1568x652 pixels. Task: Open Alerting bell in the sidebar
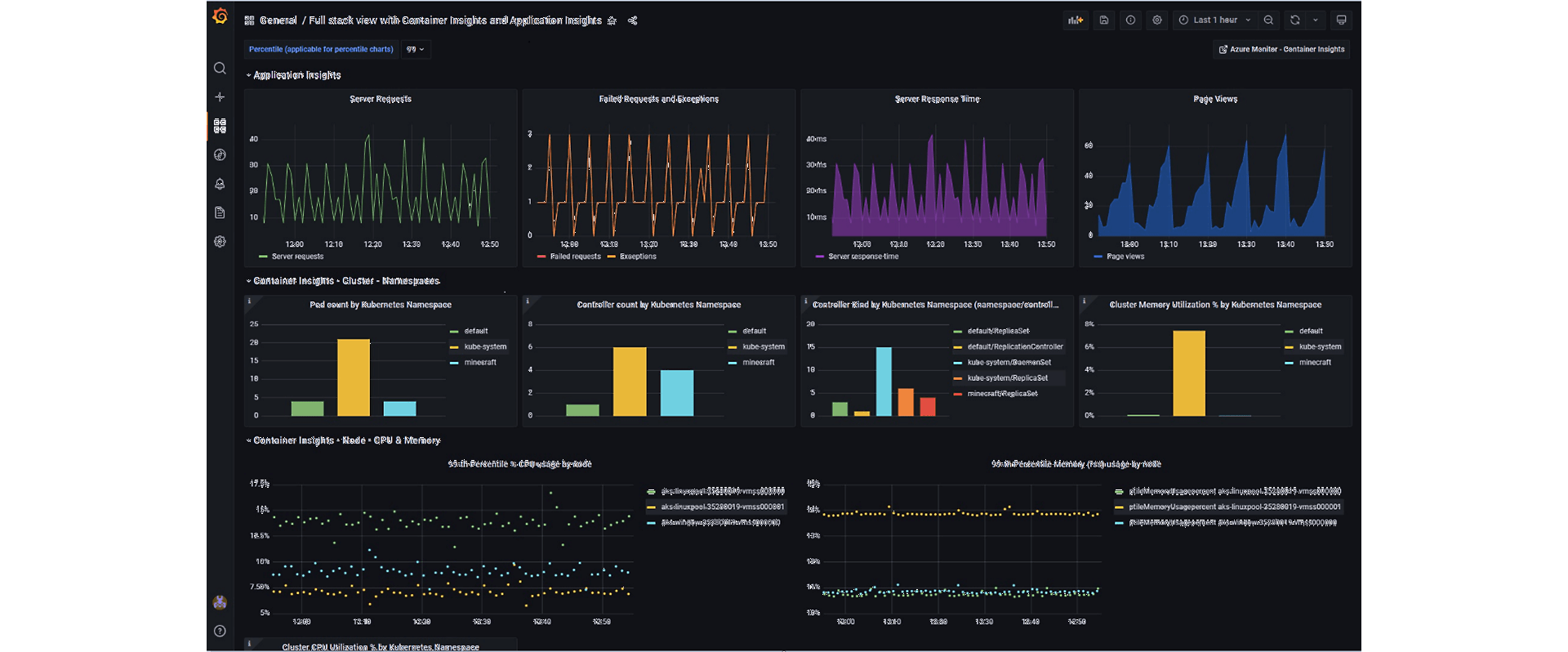(220, 184)
